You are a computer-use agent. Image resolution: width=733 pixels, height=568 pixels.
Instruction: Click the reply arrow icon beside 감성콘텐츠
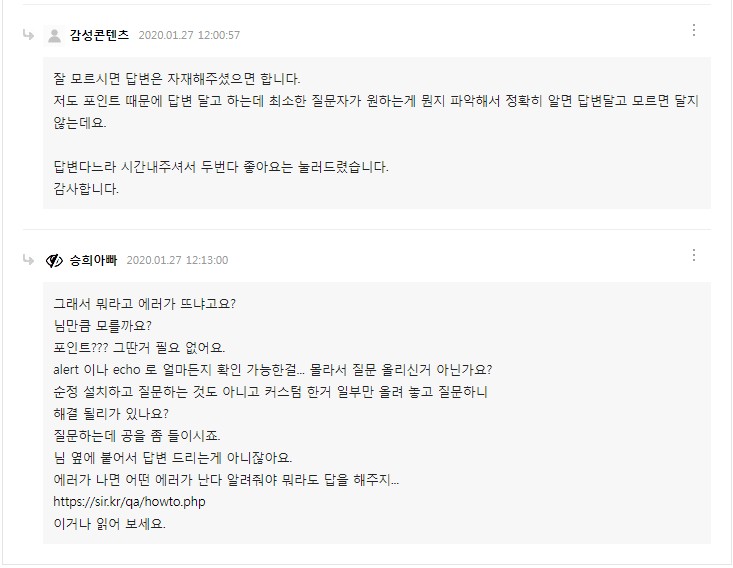click(28, 36)
